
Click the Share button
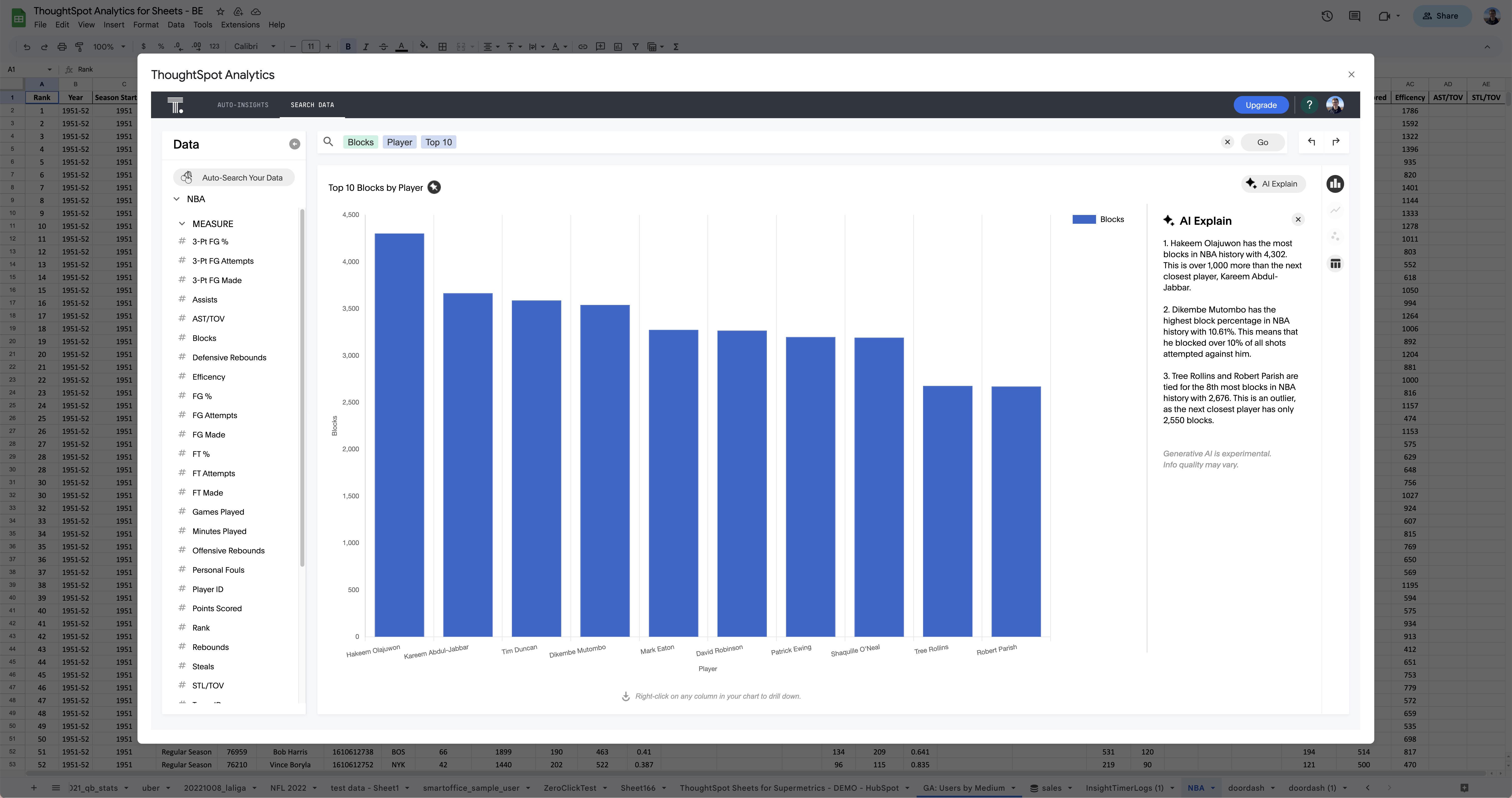tap(1442, 16)
